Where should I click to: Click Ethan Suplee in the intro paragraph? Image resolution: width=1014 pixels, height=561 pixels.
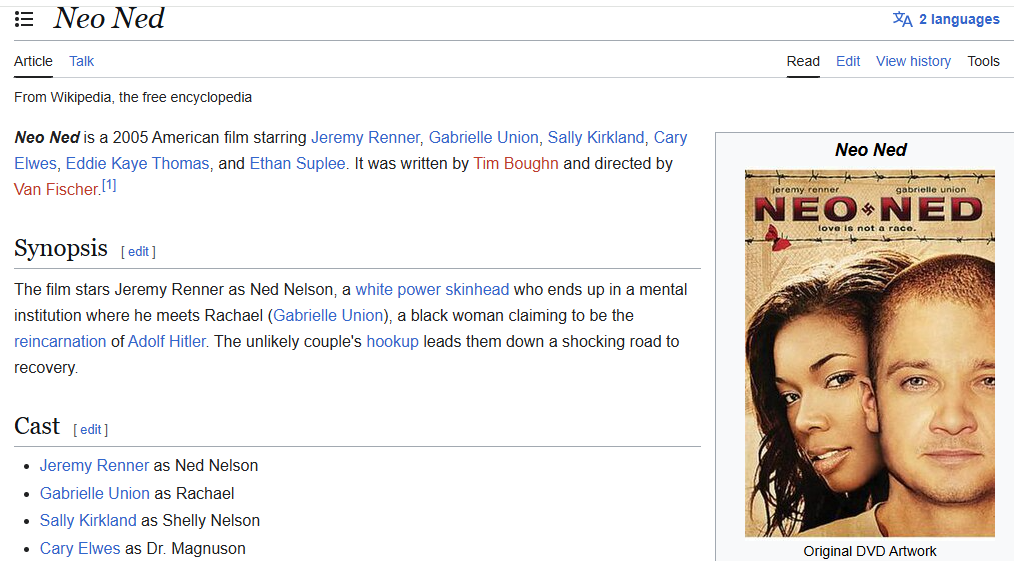click(299, 163)
